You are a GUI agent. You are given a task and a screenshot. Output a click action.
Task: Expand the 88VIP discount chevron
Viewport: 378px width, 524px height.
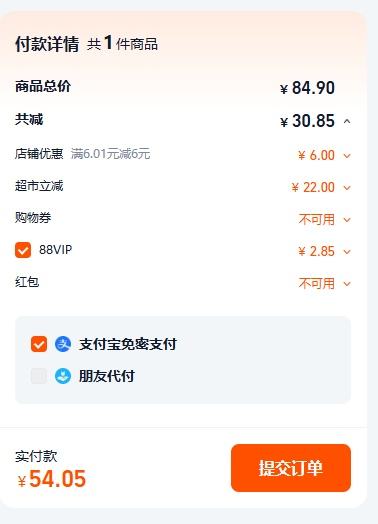(x=347, y=252)
